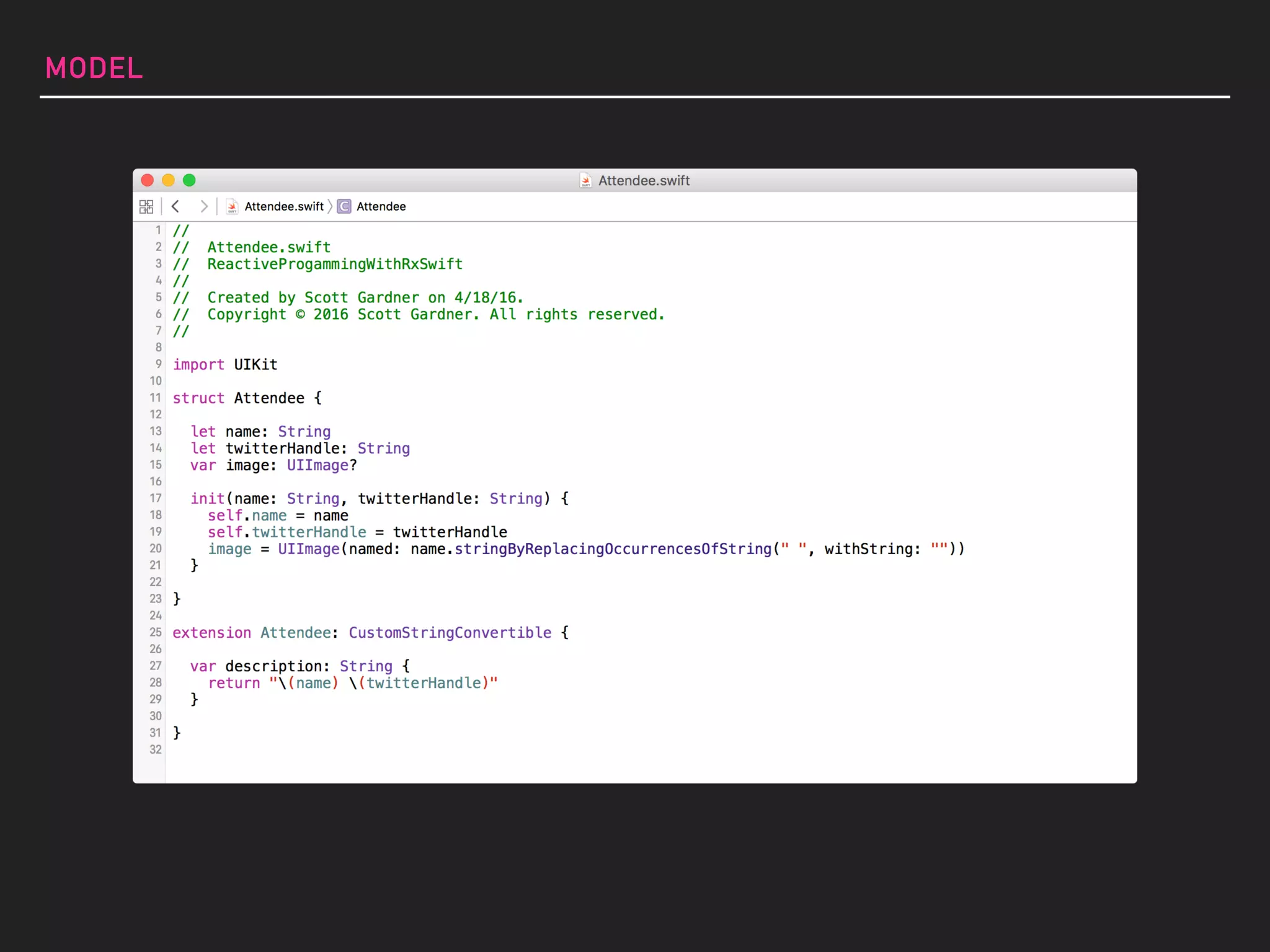Click the UIImage? type on line 15
1270x952 pixels.
(x=321, y=465)
